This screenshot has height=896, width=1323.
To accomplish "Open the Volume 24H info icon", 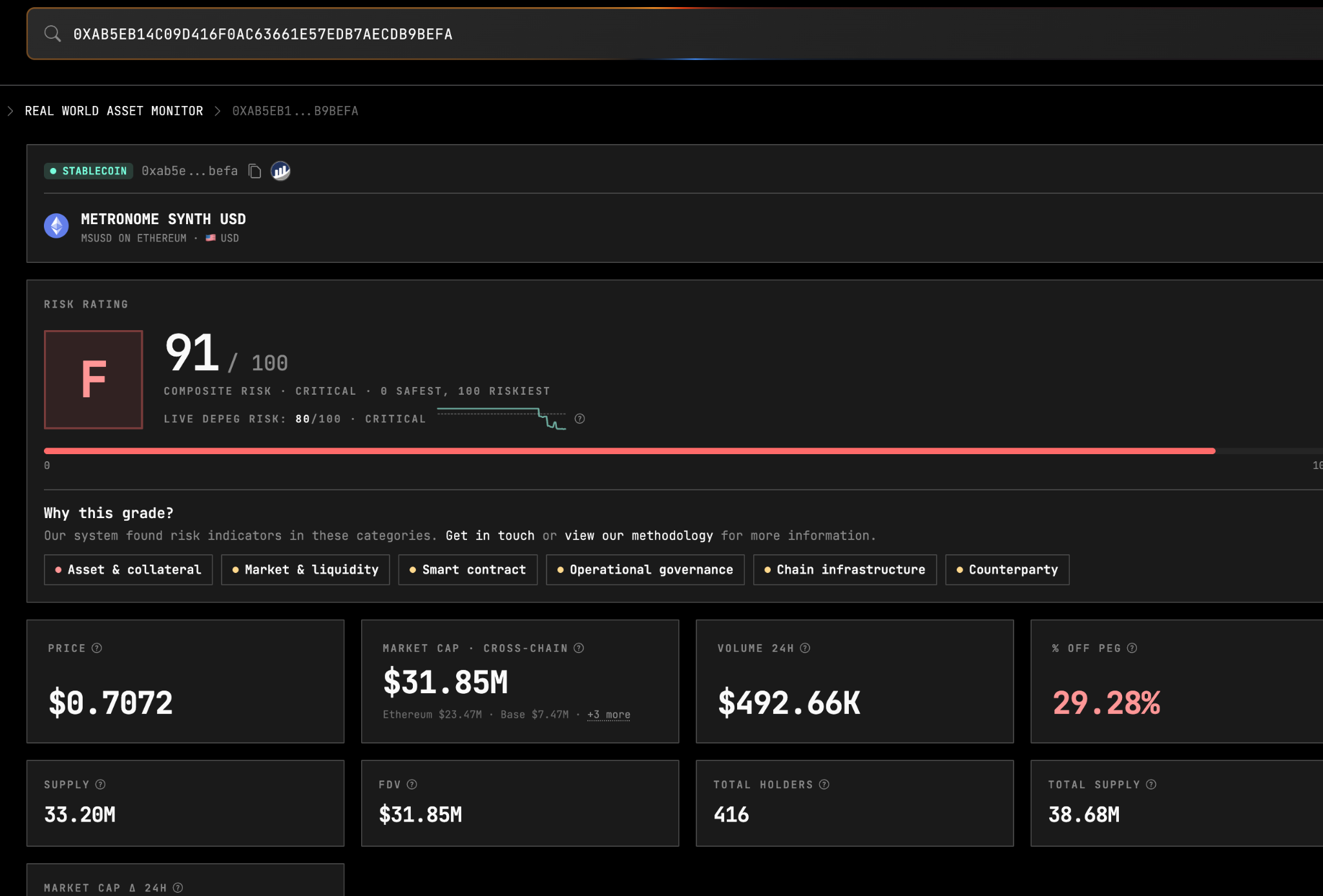I will (805, 648).
